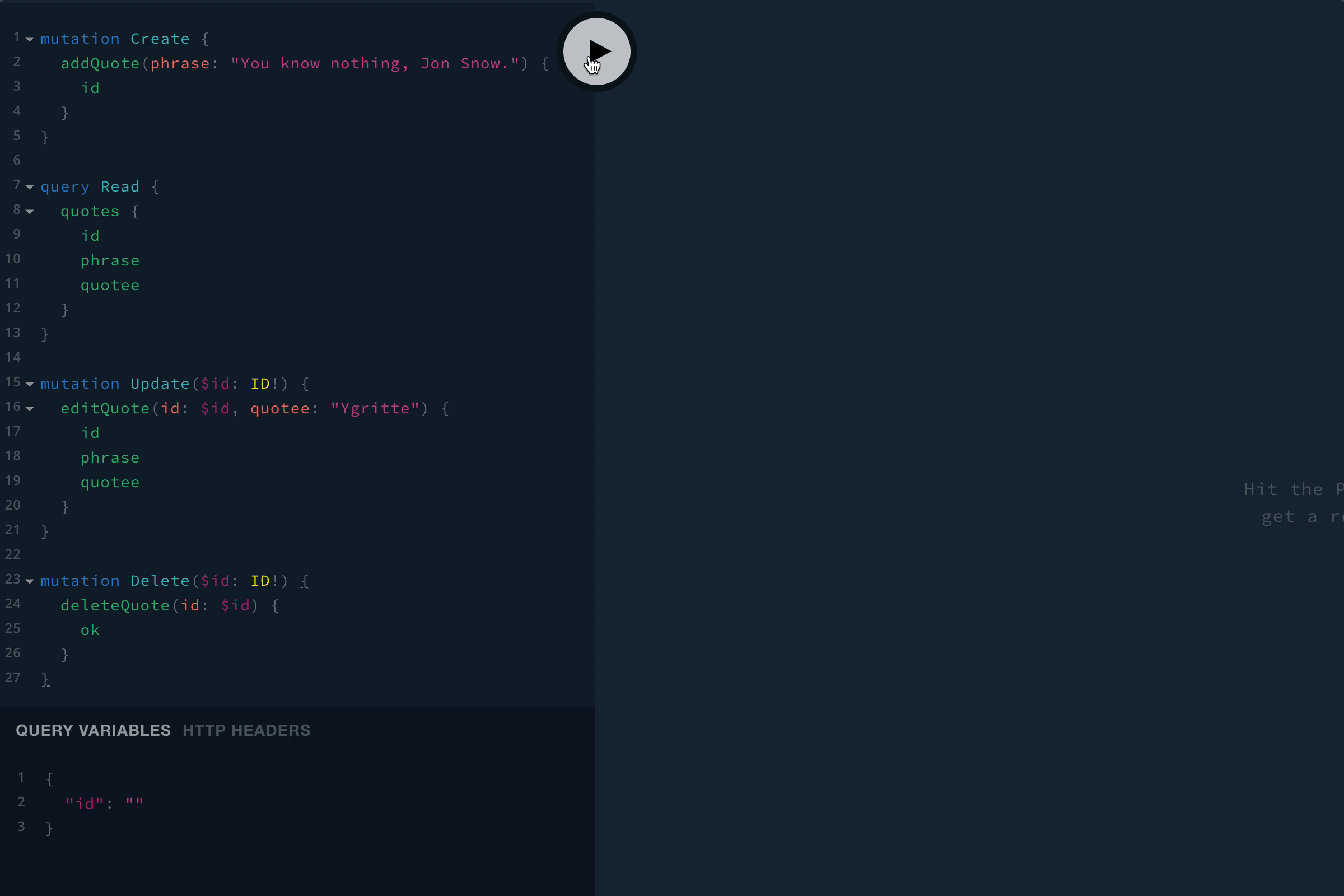The width and height of the screenshot is (1344, 896).
Task: Click the Play execute query button
Action: click(x=596, y=52)
